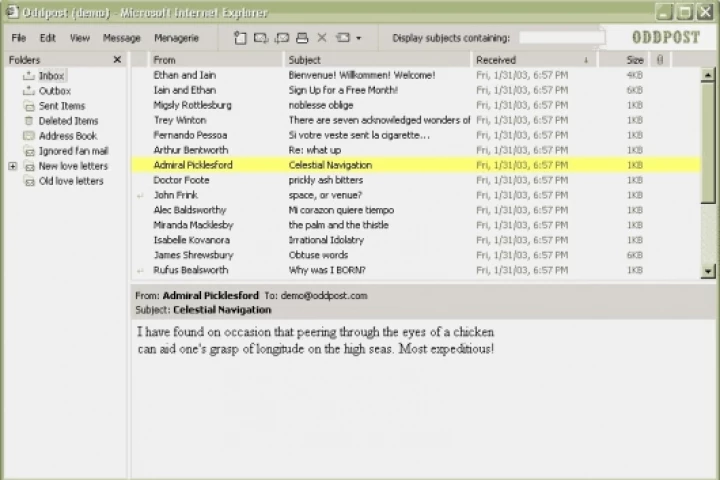Toggle the sort arrow in the Received header
The image size is (720, 480).
(585, 60)
